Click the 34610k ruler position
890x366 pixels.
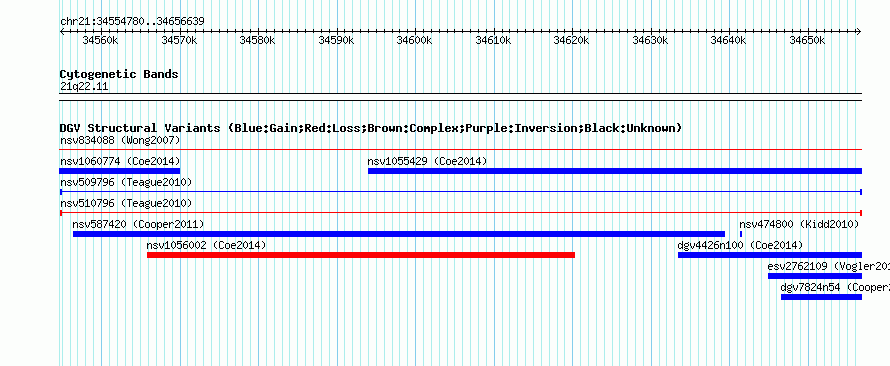[493, 40]
